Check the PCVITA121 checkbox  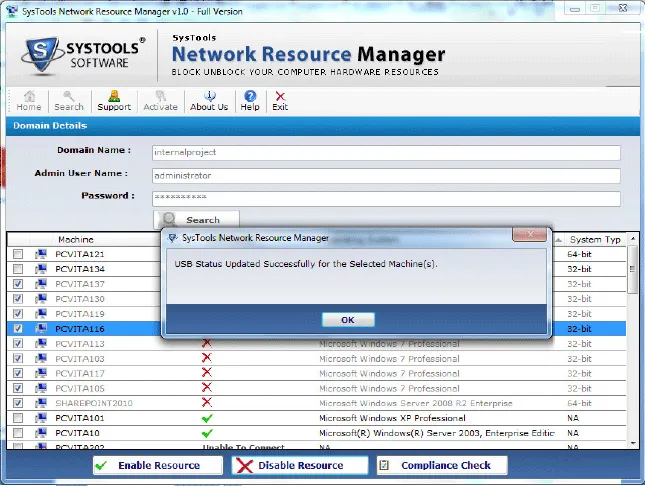[18, 254]
